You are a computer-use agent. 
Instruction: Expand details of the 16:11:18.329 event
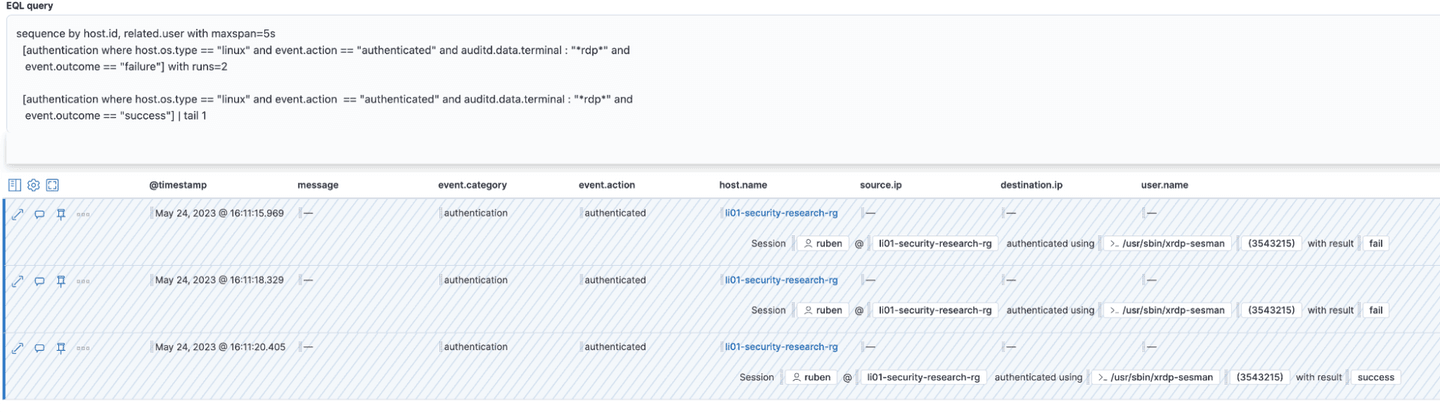coord(17,281)
